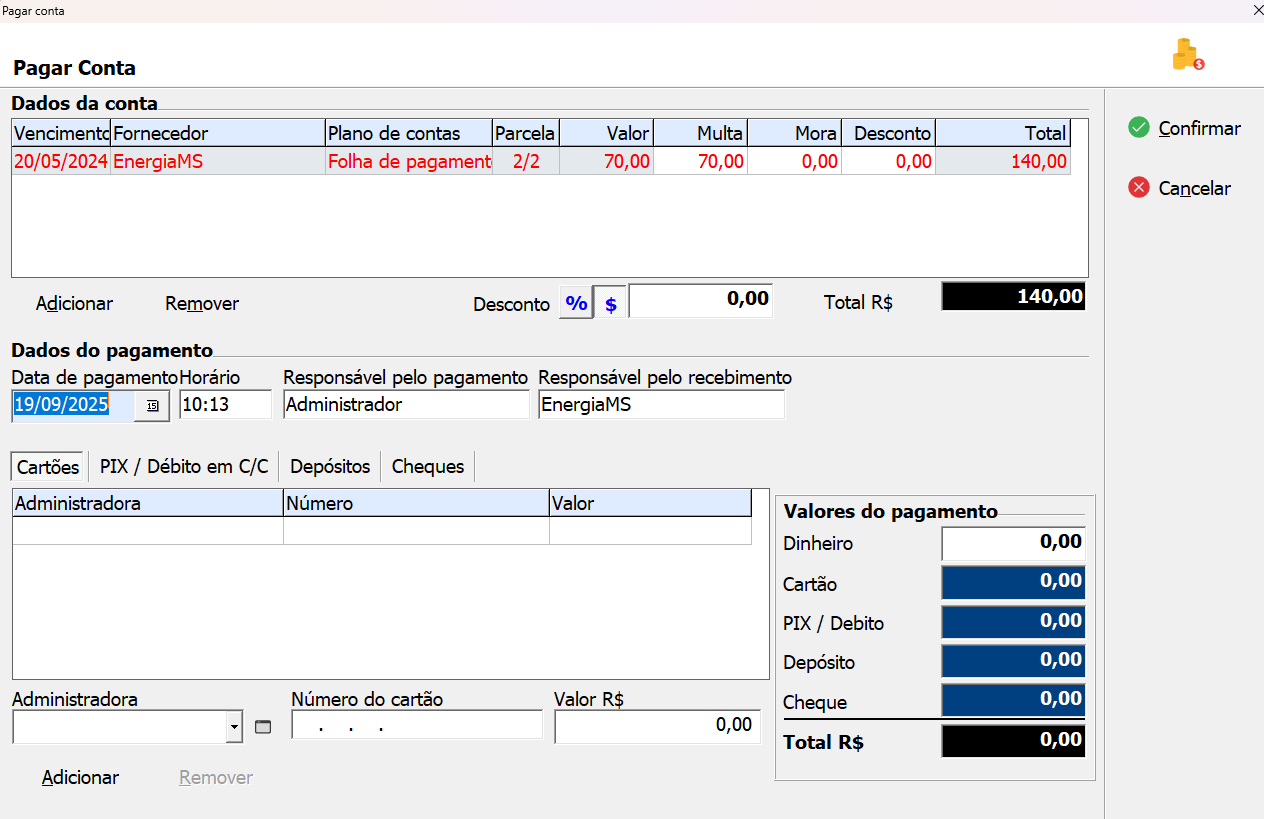
Task: Click the black Total R$ 140,00 display
Action: (1013, 297)
